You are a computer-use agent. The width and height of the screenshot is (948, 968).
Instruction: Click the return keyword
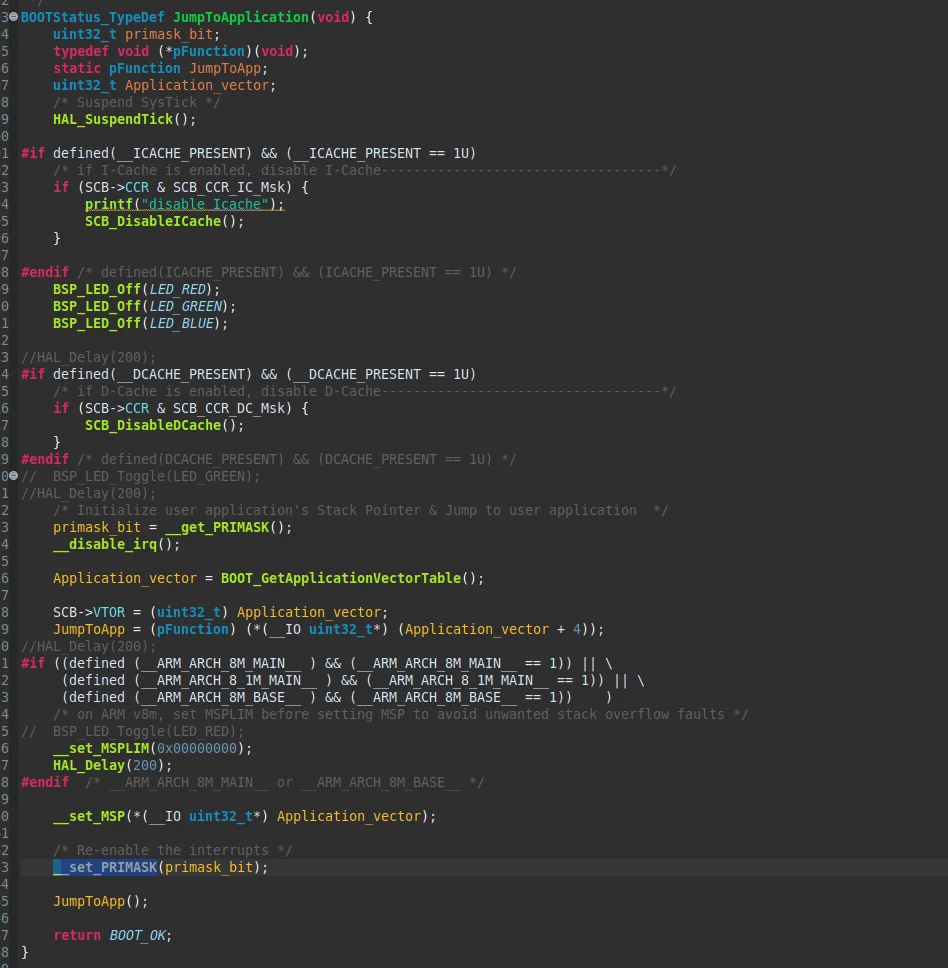[77, 935]
